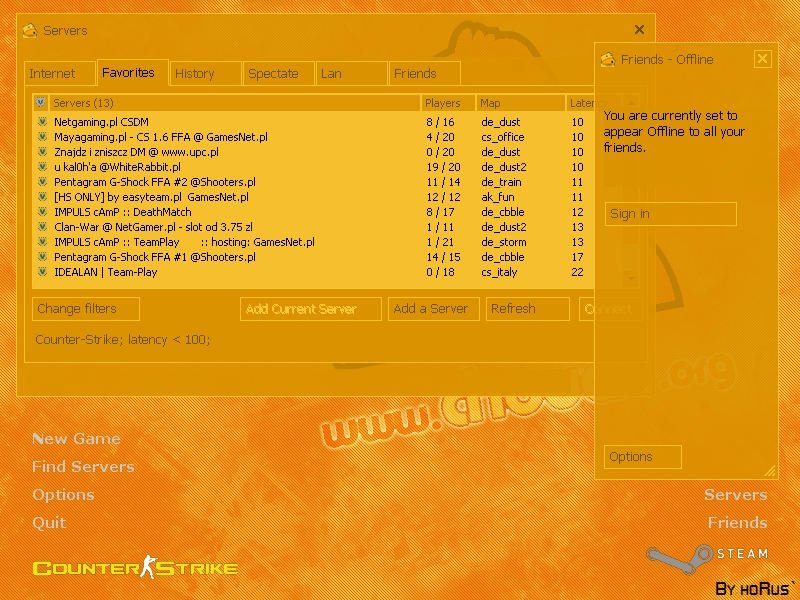Screen dimensions: 800x600
Task: Click the icon beside Znajdz i zniszcz DM server
Action: click(x=42, y=152)
